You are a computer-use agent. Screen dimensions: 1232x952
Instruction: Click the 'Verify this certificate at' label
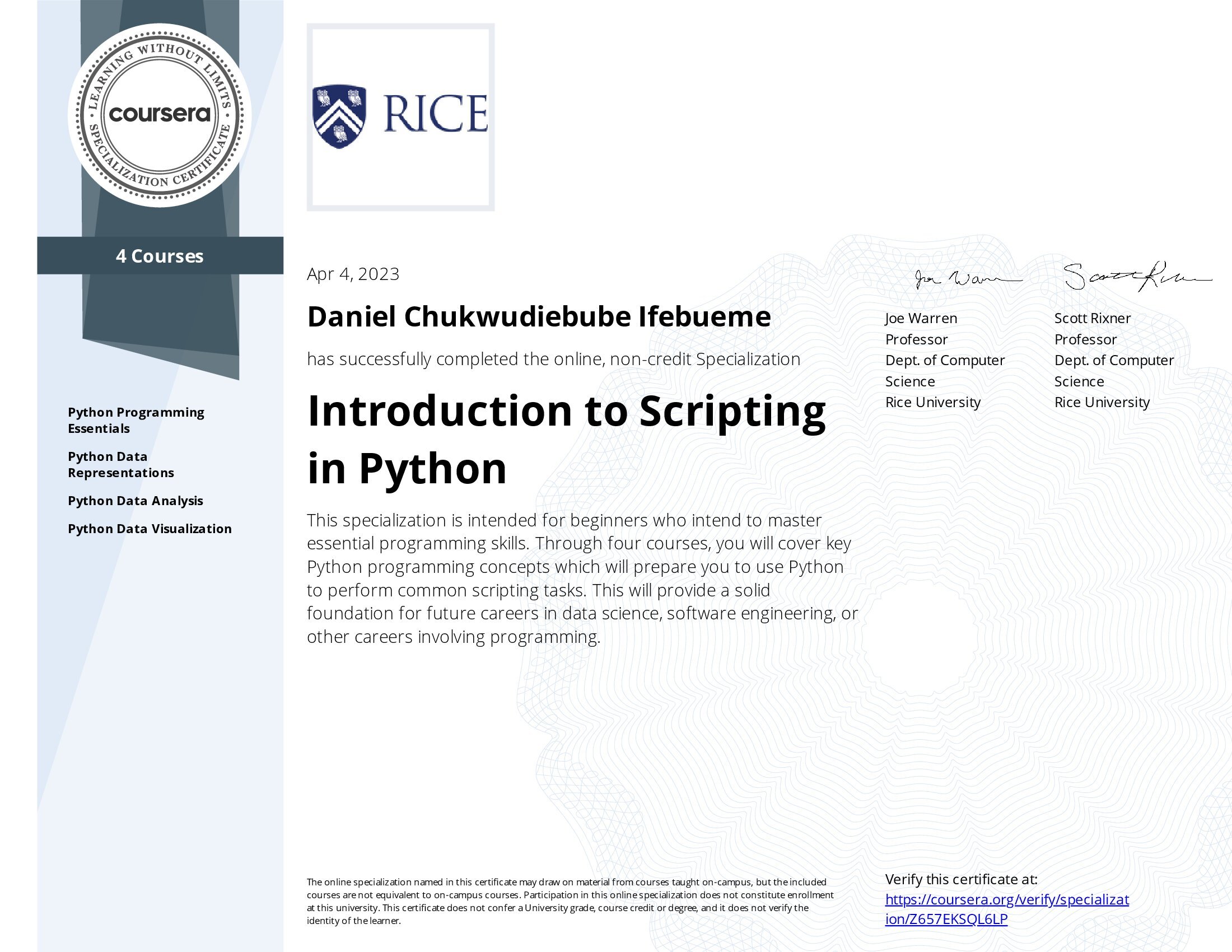(x=960, y=879)
